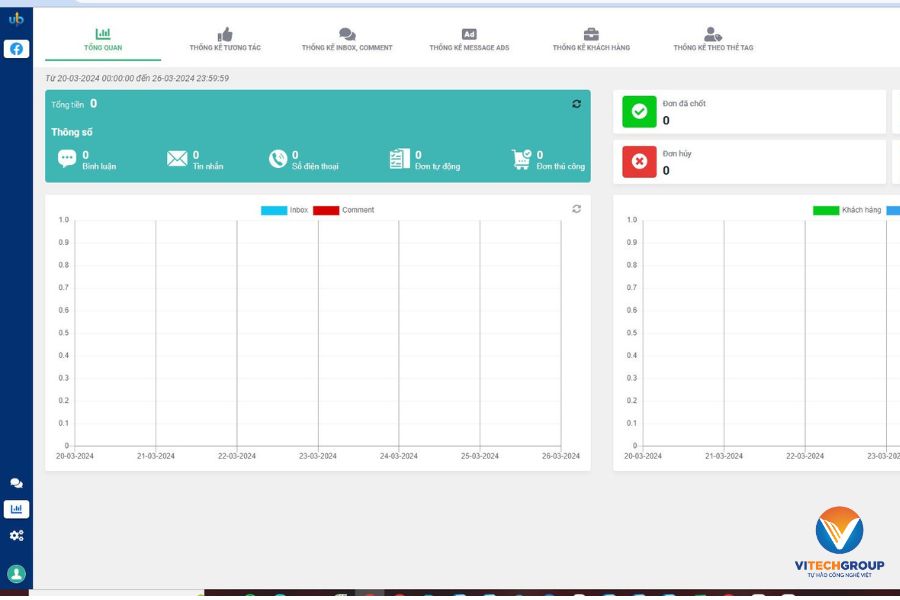The height and width of the screenshot is (600, 900).
Task: Click the thumbs-up Thống kê tương tác icon
Action: pyautogui.click(x=225, y=34)
